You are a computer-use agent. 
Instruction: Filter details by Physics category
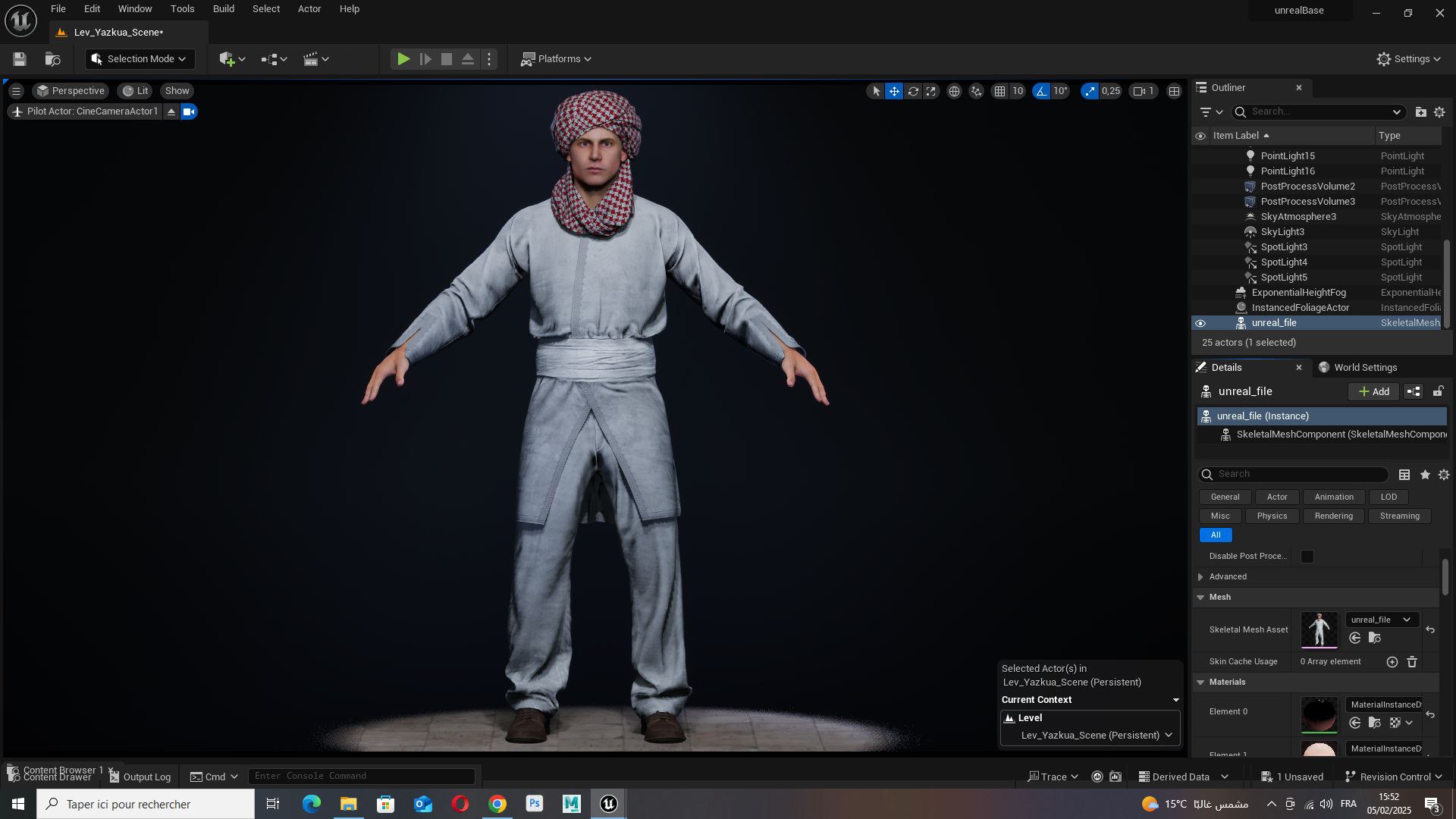pyautogui.click(x=1272, y=516)
